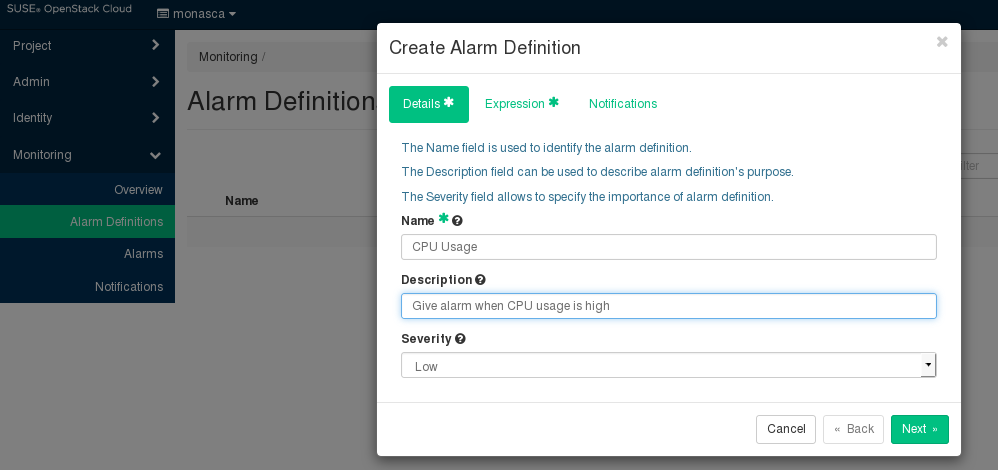
Task: Click the help icon next to Name
Action: click(x=458, y=220)
